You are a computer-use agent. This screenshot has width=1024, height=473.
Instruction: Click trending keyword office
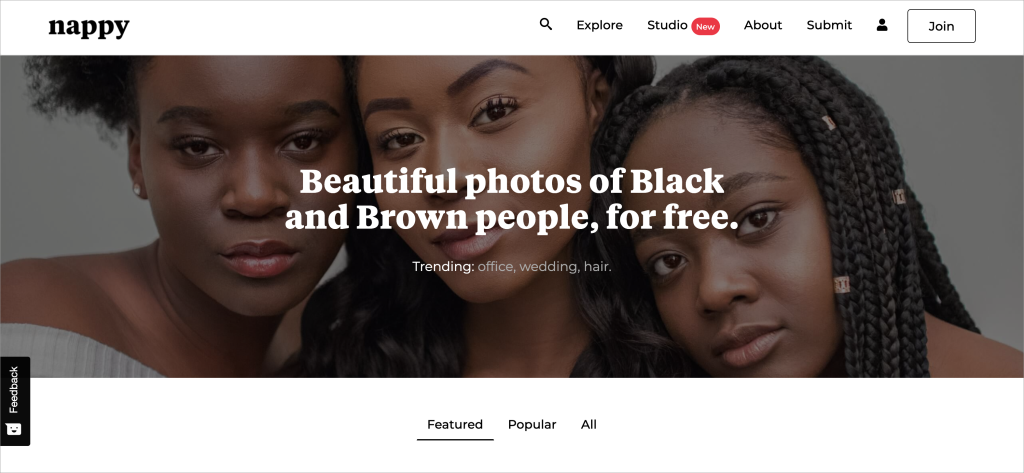tap(496, 267)
